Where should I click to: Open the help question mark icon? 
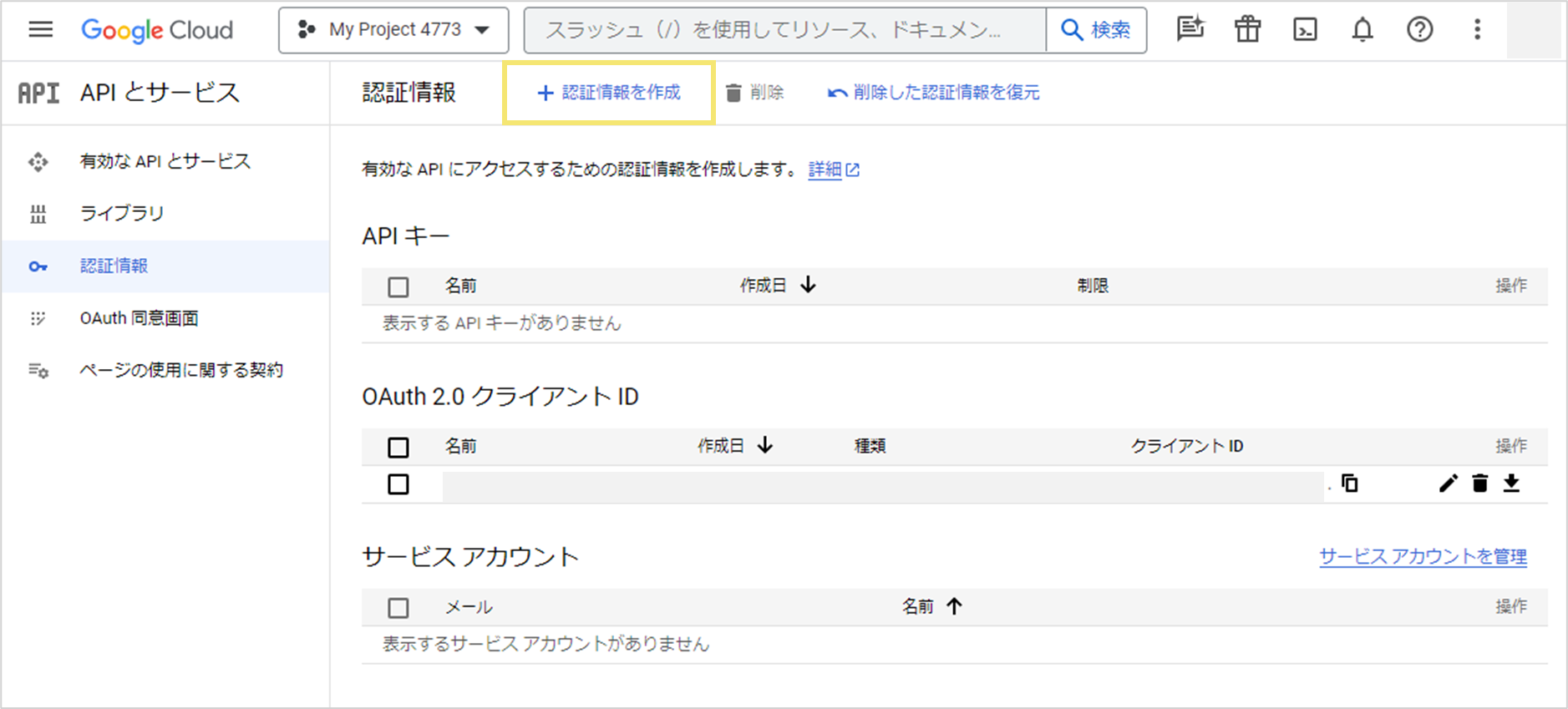click(1419, 29)
